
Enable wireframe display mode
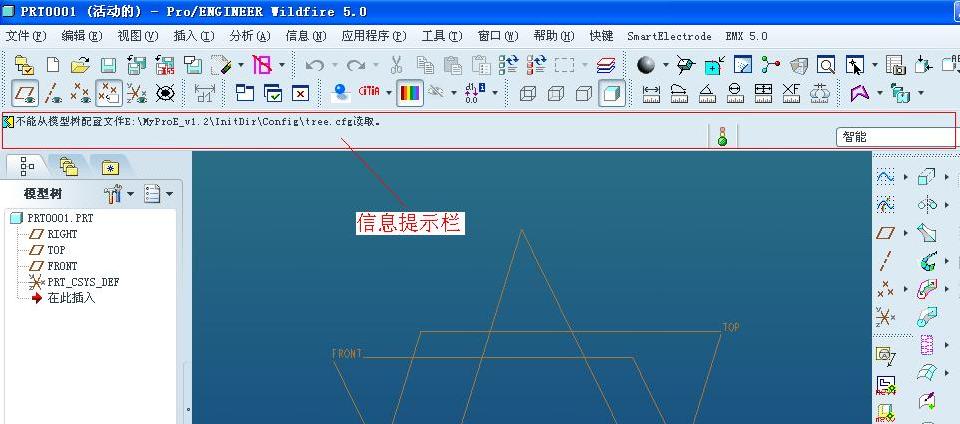(527, 93)
